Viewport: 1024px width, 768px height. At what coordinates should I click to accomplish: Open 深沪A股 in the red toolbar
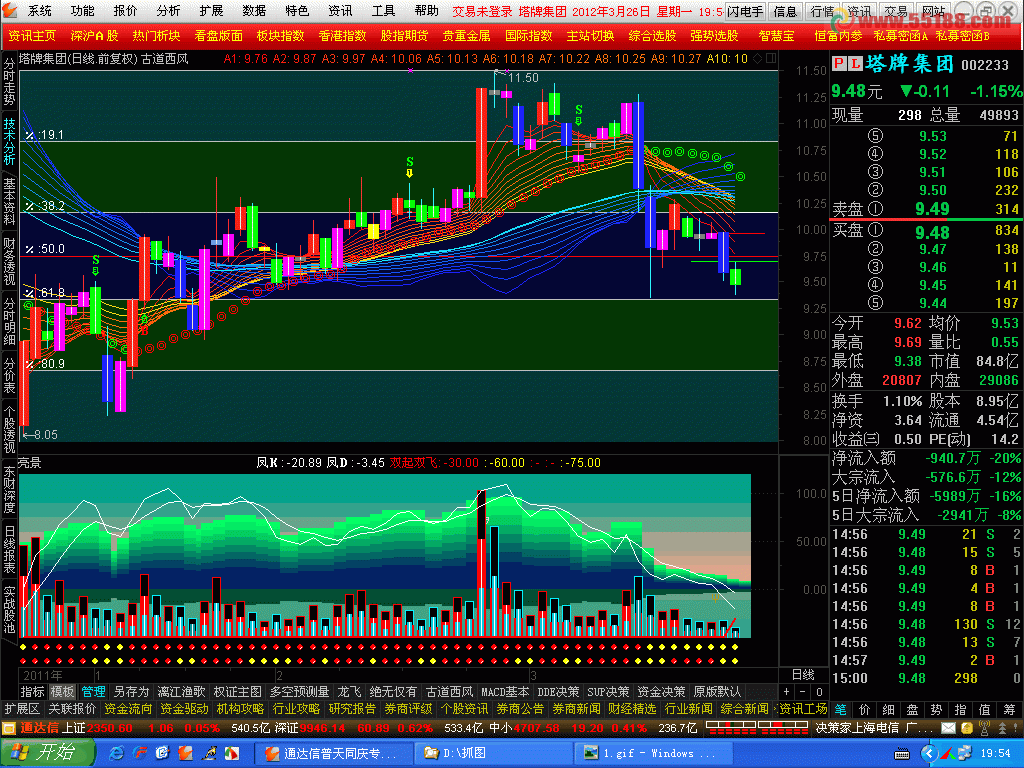(95, 36)
